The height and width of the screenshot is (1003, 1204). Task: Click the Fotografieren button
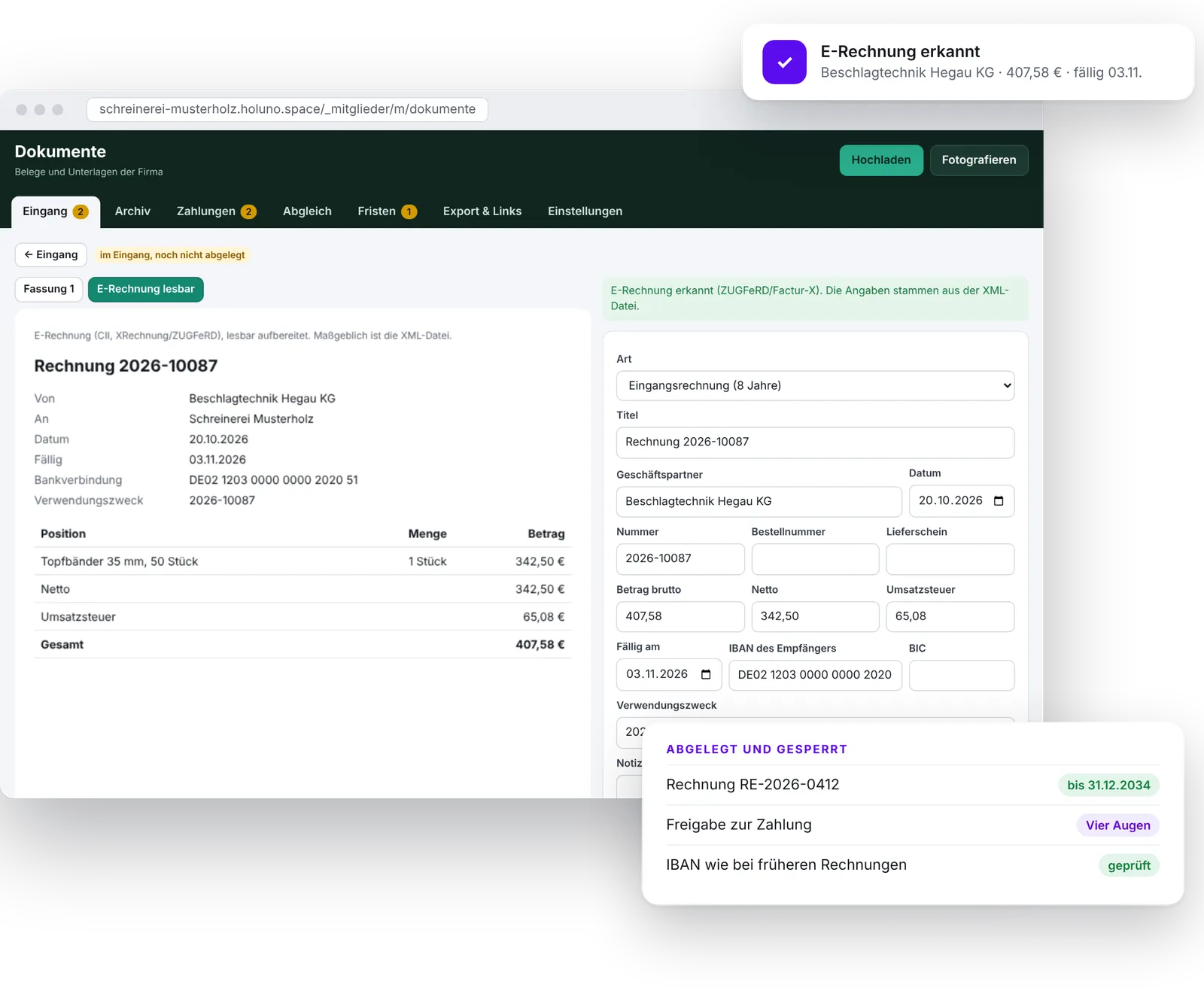click(979, 160)
